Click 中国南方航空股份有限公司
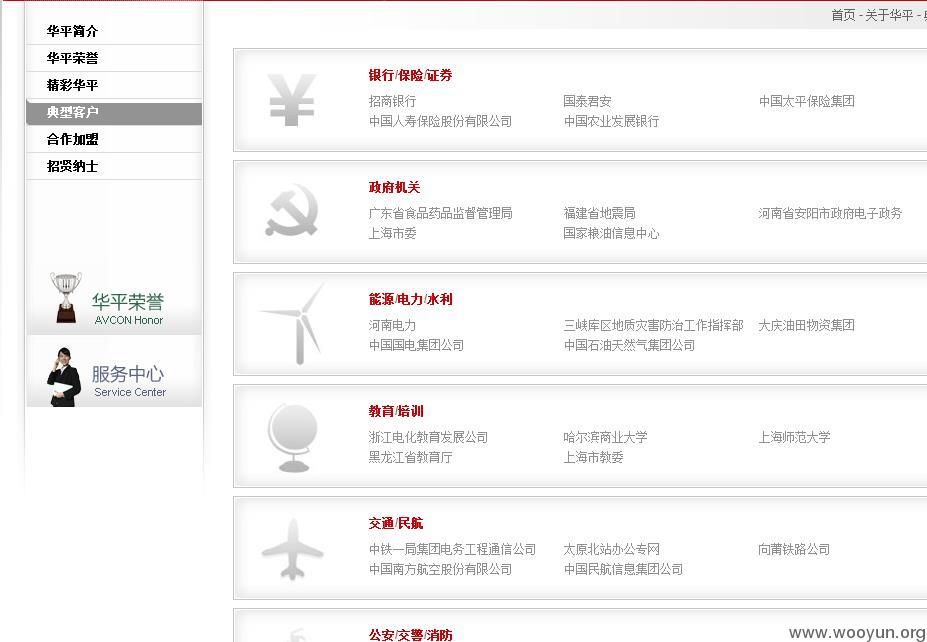 (440, 569)
